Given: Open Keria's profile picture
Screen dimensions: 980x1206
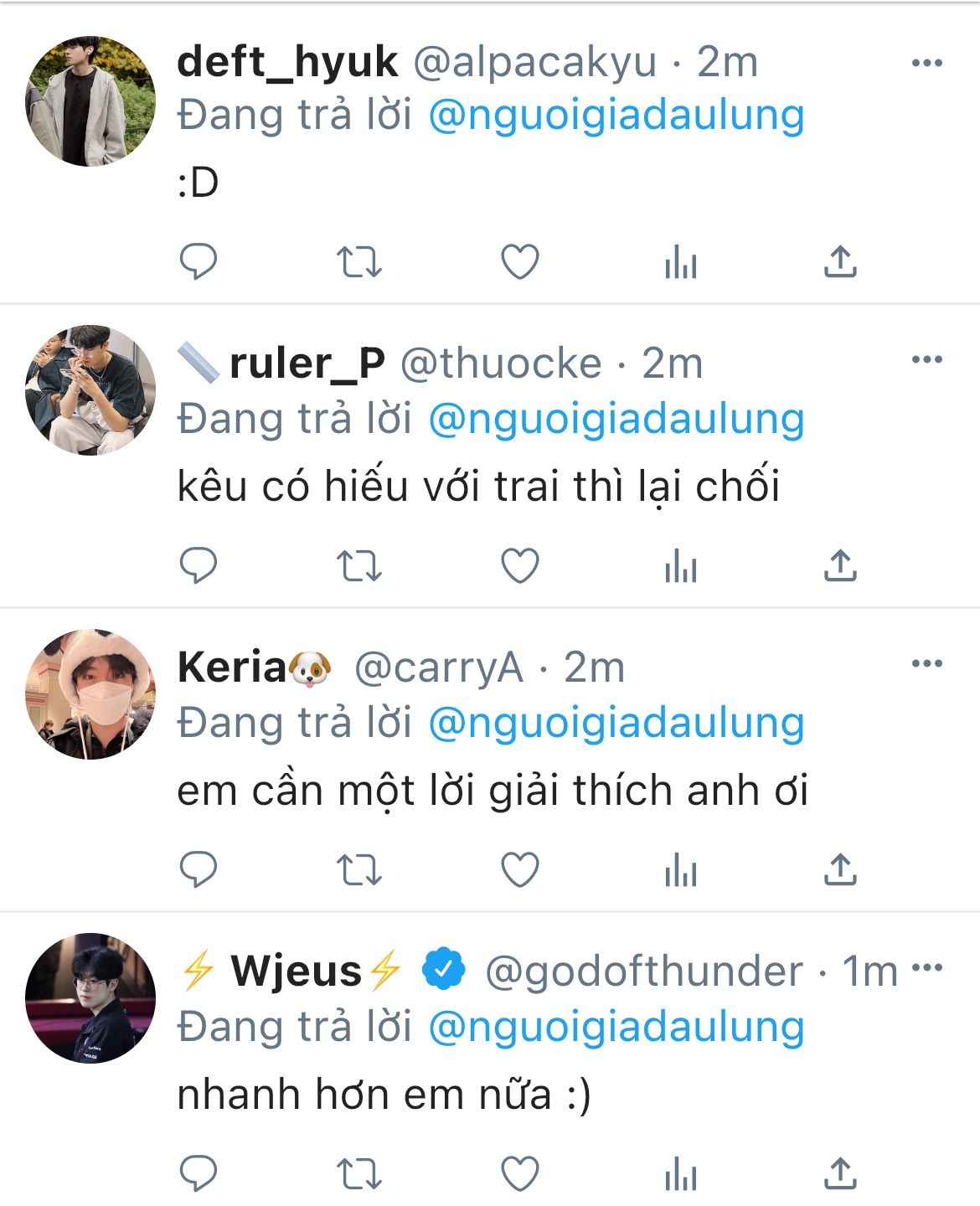Looking at the screenshot, I should (90, 694).
